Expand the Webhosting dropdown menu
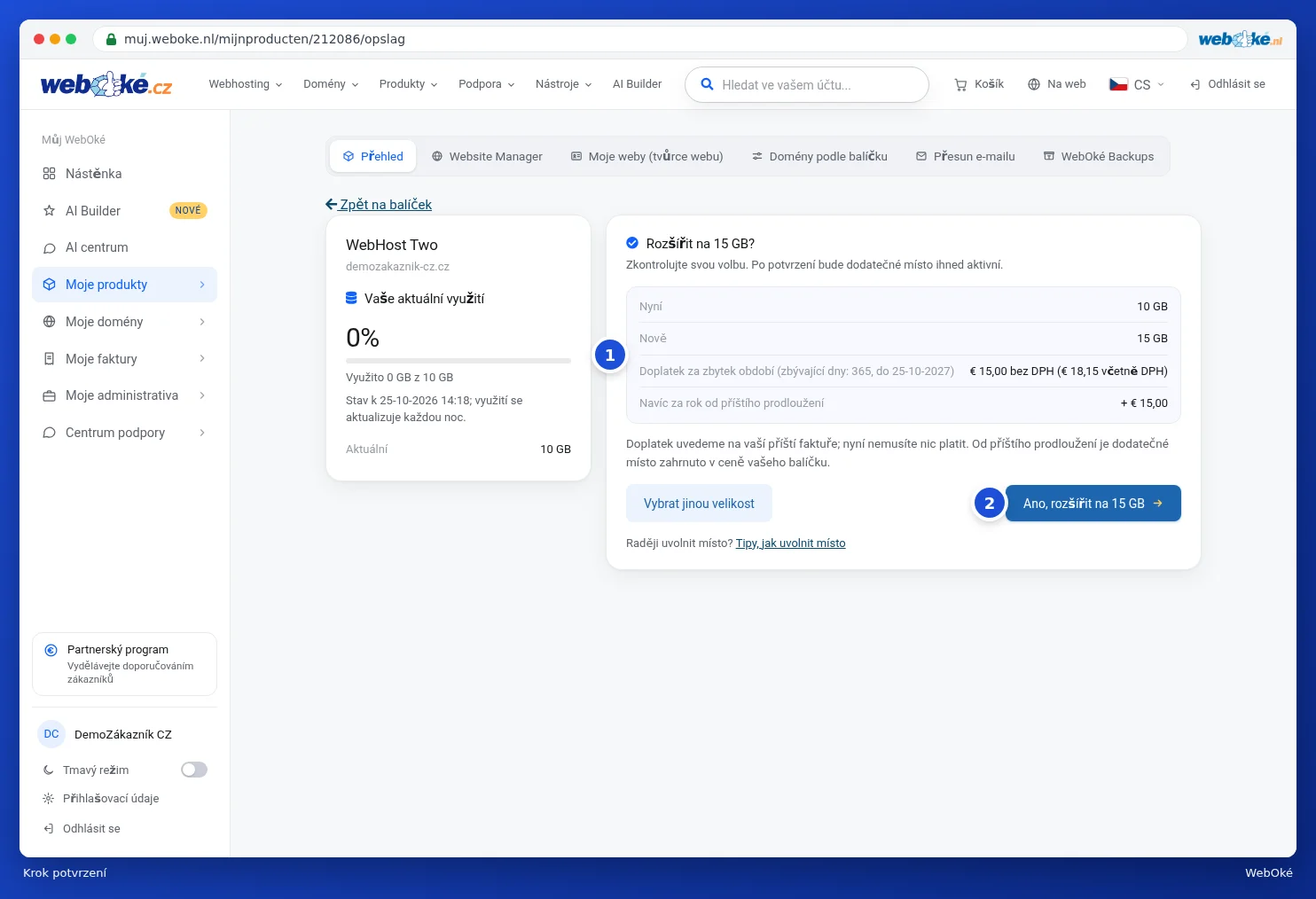Screen dimensions: 1316x899 coord(246,84)
